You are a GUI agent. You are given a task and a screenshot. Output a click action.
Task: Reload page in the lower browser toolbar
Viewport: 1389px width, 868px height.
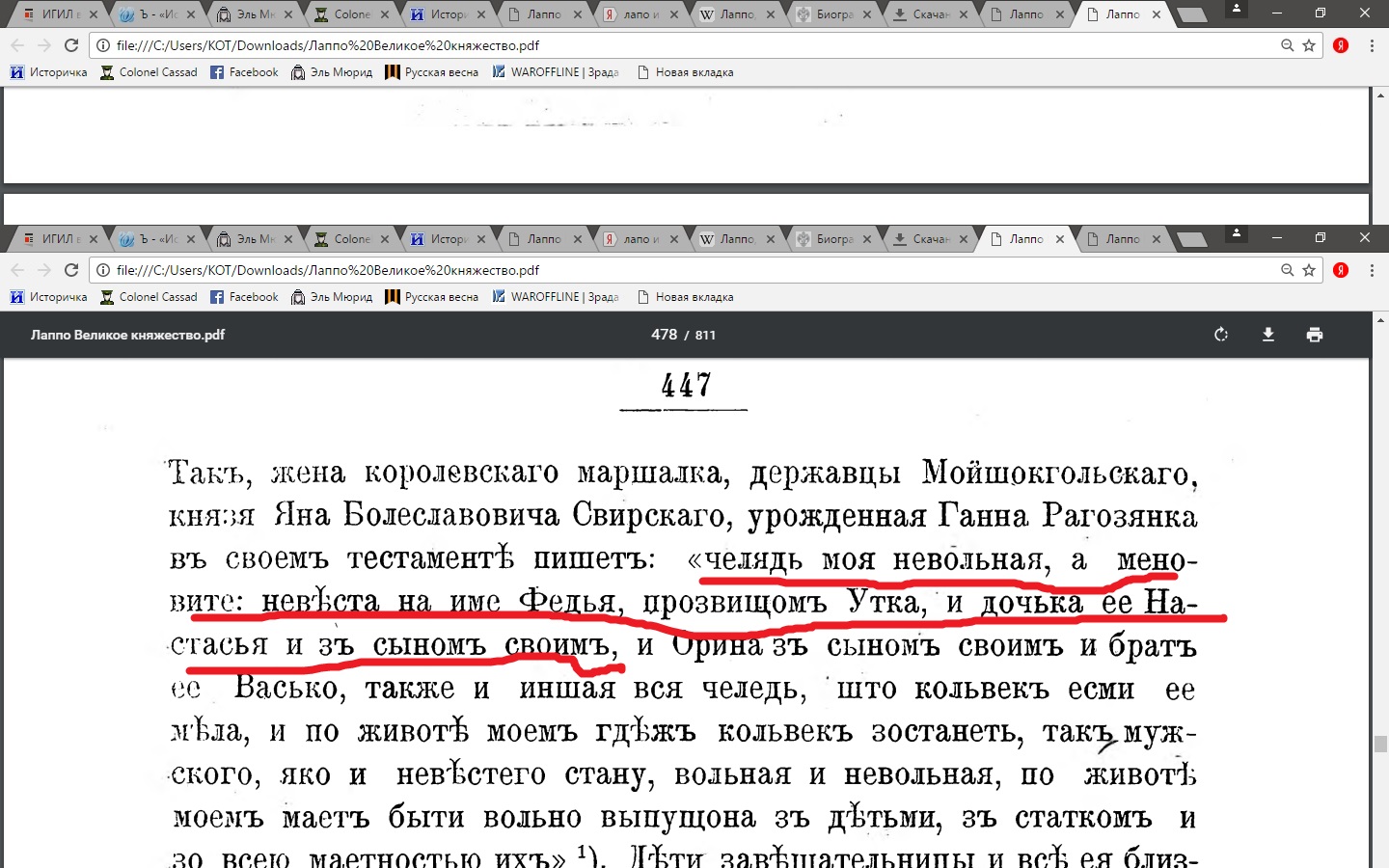point(71,270)
